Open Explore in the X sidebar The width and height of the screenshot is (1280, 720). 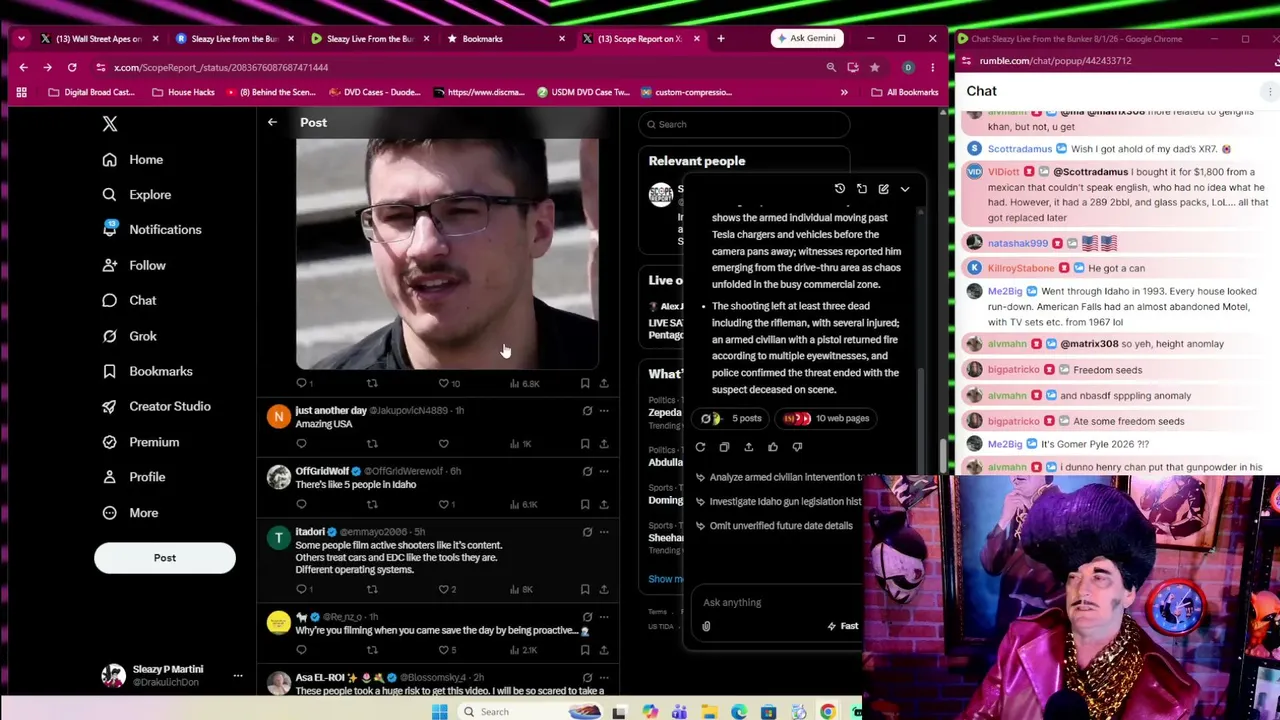(x=136, y=195)
